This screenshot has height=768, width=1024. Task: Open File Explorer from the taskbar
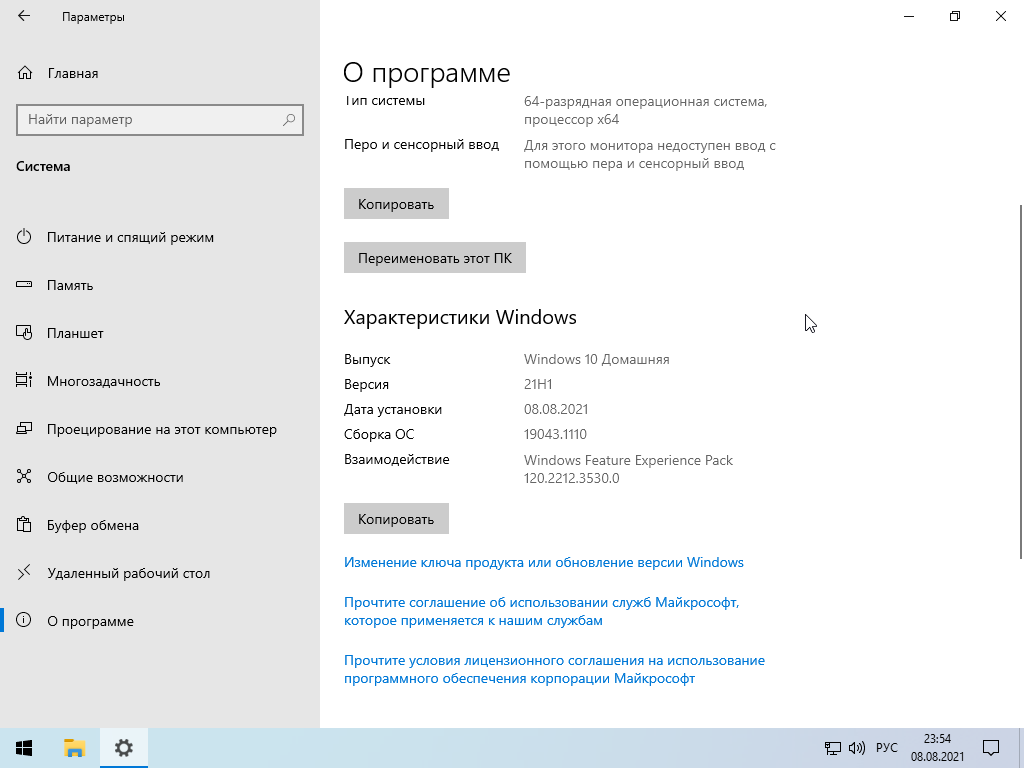tap(74, 747)
